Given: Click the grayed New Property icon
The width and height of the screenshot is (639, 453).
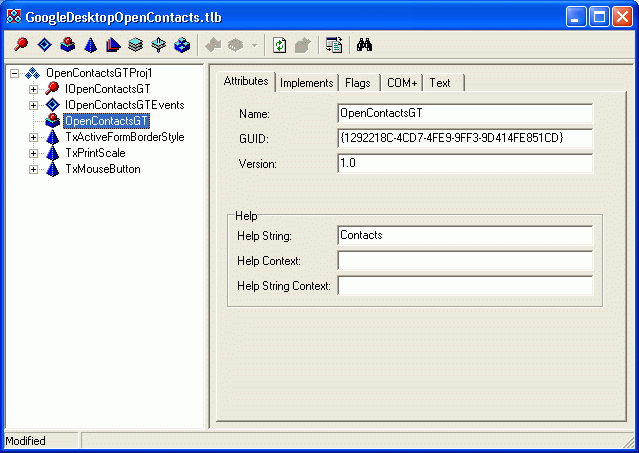Looking at the screenshot, I should [236, 45].
